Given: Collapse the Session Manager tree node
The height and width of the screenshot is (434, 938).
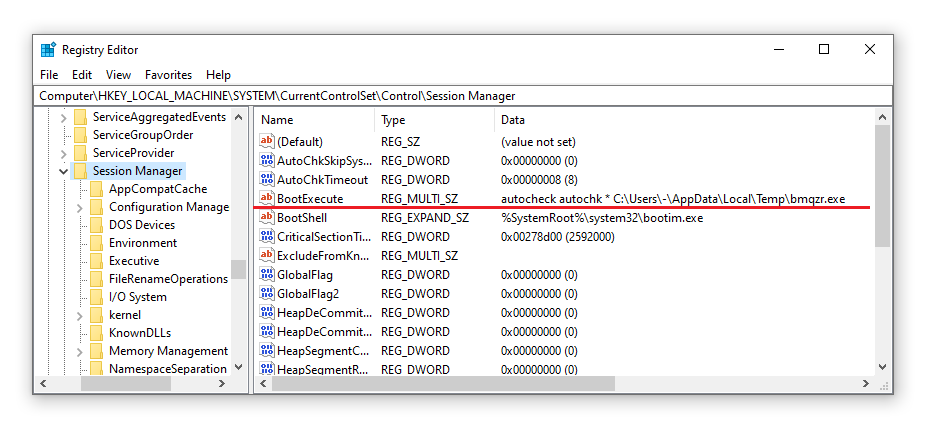Looking at the screenshot, I should pyautogui.click(x=63, y=172).
